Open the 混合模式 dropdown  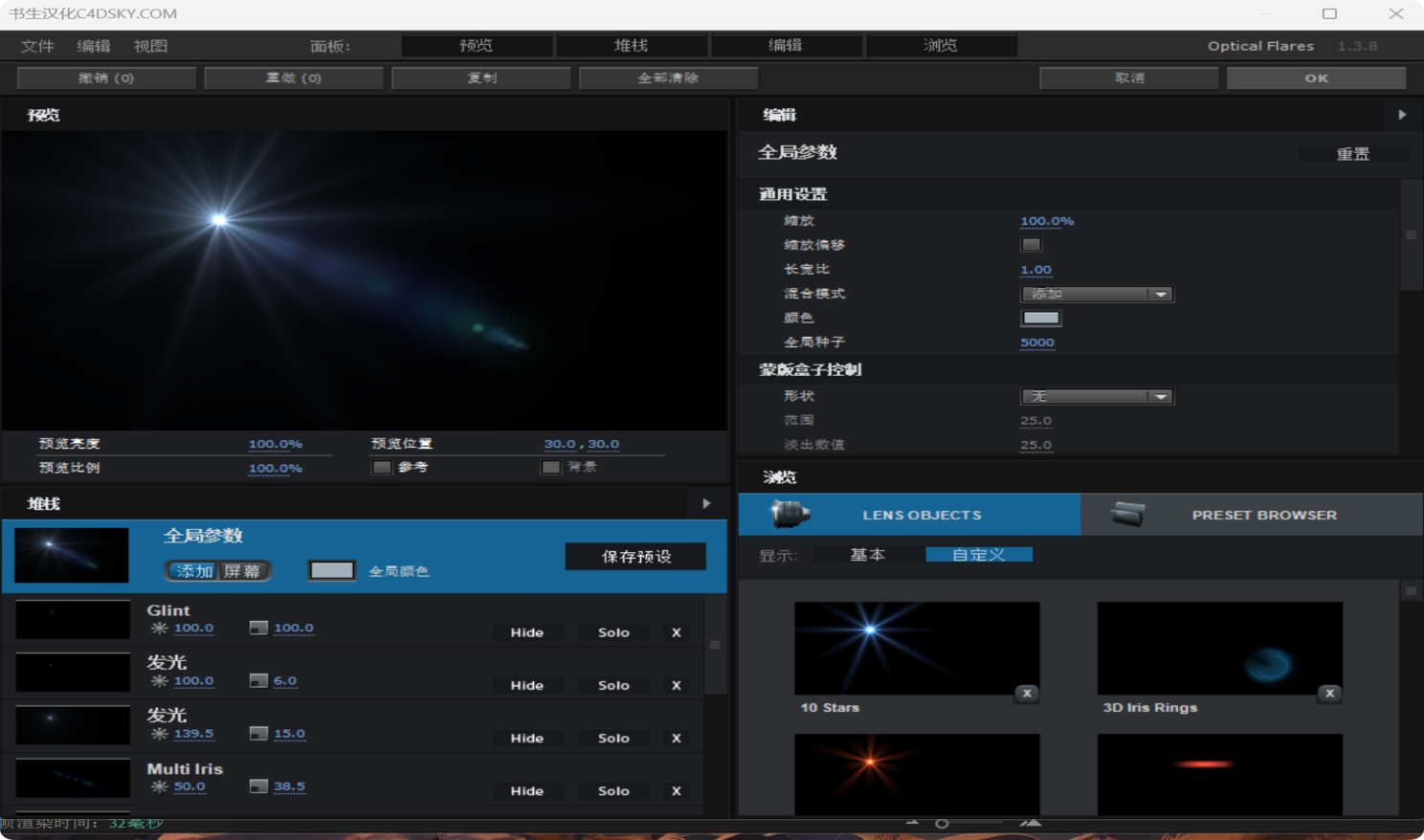(1097, 295)
